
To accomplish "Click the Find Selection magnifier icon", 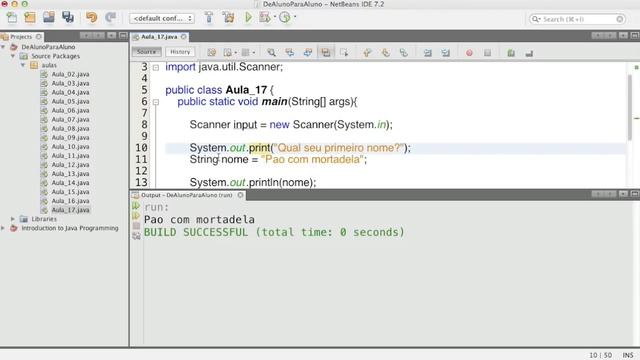I will coord(271,53).
